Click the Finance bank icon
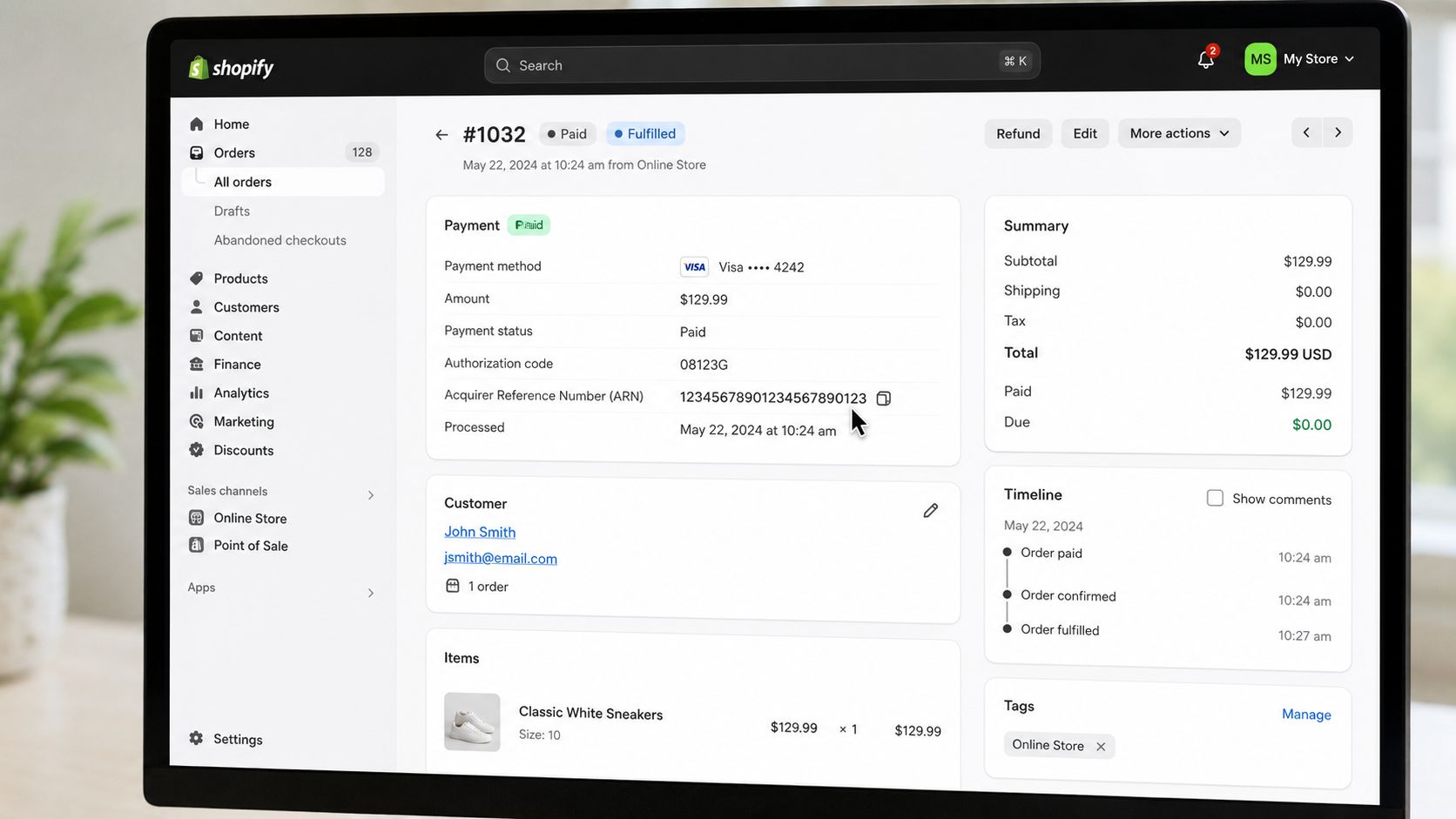The width and height of the screenshot is (1456, 819). pyautogui.click(x=197, y=365)
